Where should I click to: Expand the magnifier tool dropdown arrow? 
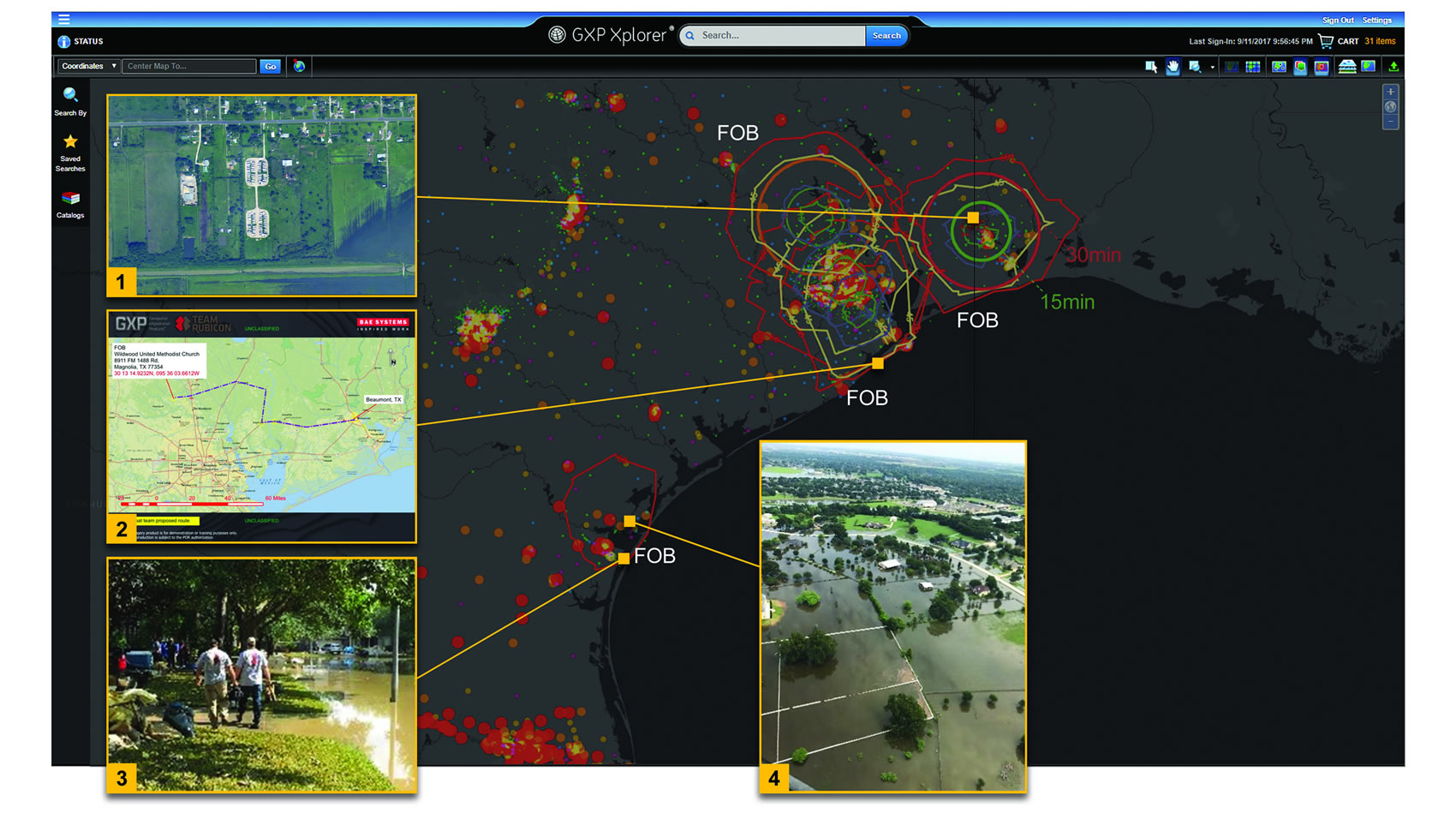tap(1212, 68)
